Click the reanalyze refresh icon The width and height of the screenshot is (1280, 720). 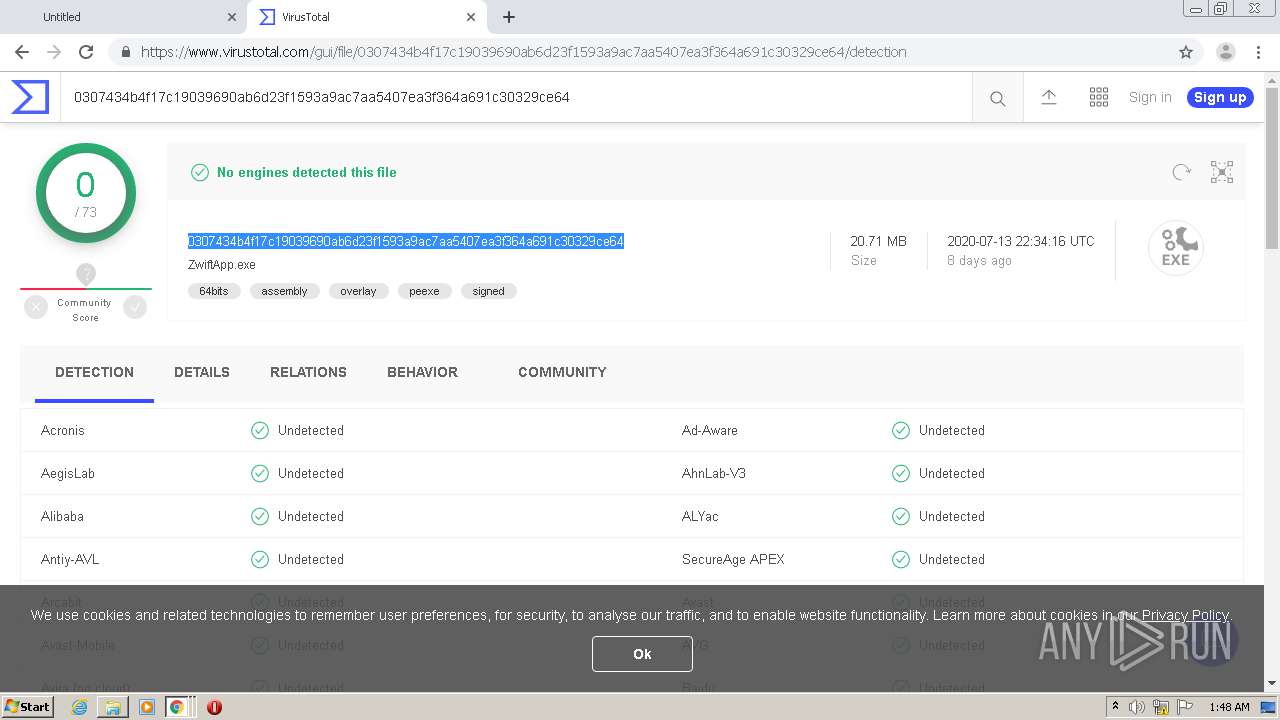click(1182, 172)
